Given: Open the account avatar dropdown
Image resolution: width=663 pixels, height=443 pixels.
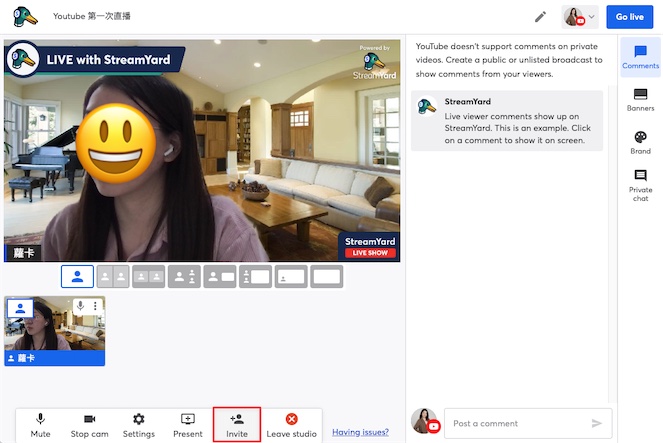Looking at the screenshot, I should [x=580, y=17].
